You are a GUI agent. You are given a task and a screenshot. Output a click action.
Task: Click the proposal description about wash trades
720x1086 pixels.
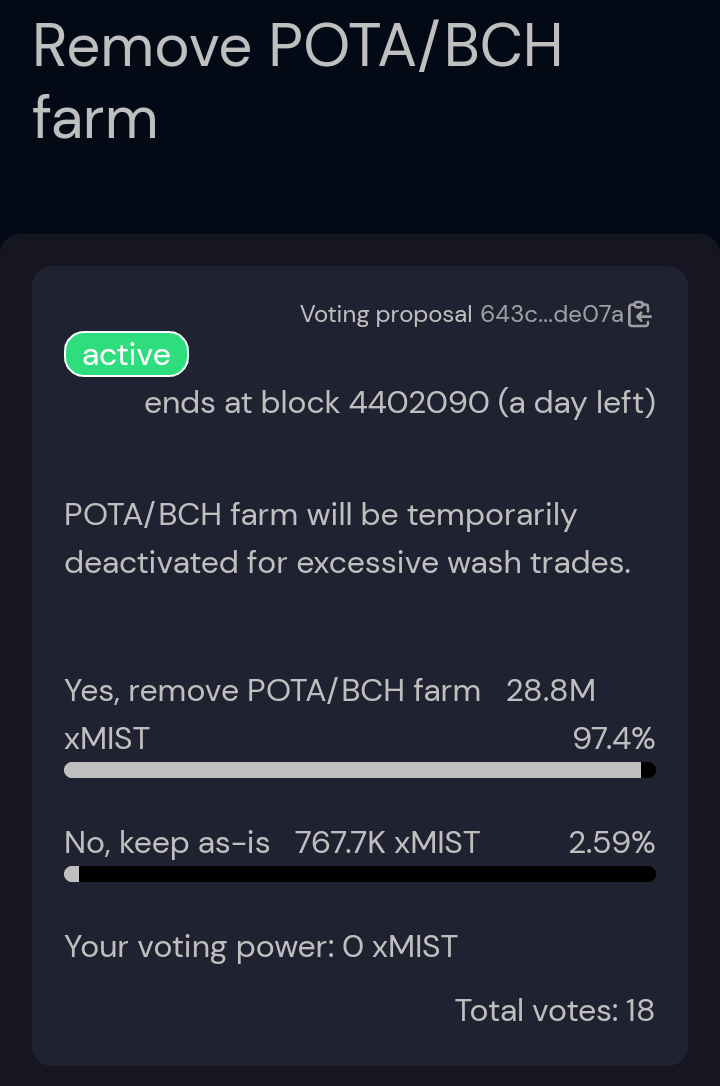click(x=348, y=539)
